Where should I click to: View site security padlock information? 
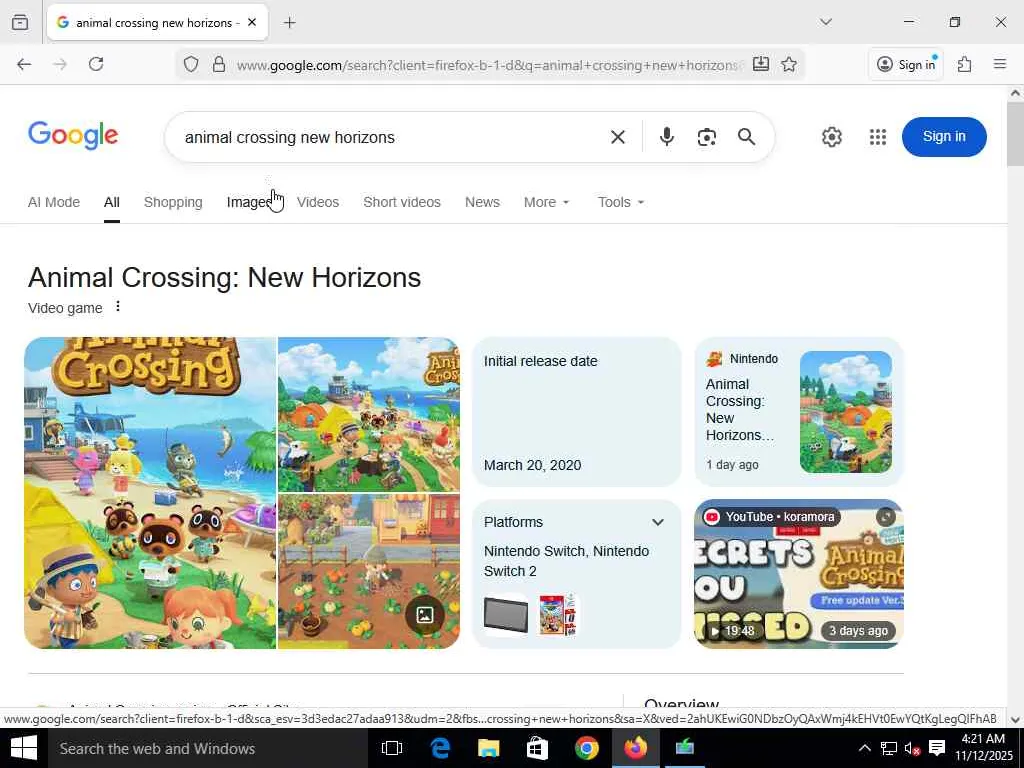coord(219,64)
